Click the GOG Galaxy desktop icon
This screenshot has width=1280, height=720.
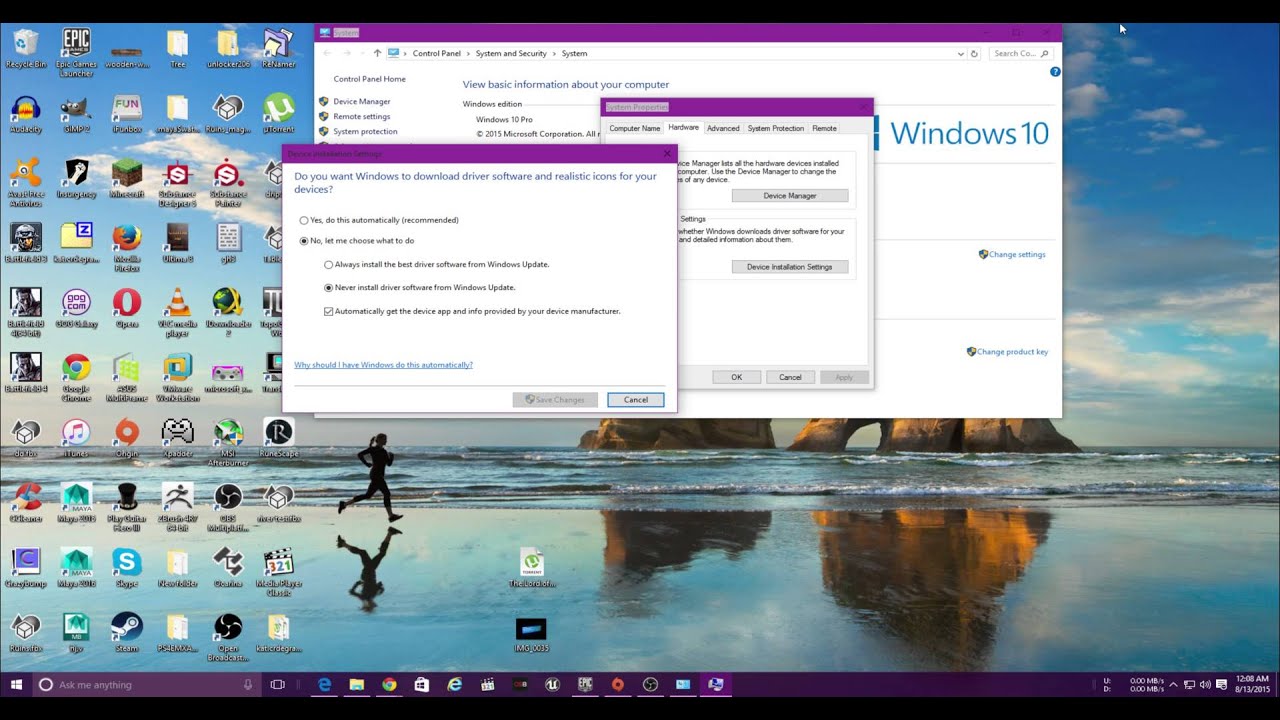pyautogui.click(x=76, y=308)
